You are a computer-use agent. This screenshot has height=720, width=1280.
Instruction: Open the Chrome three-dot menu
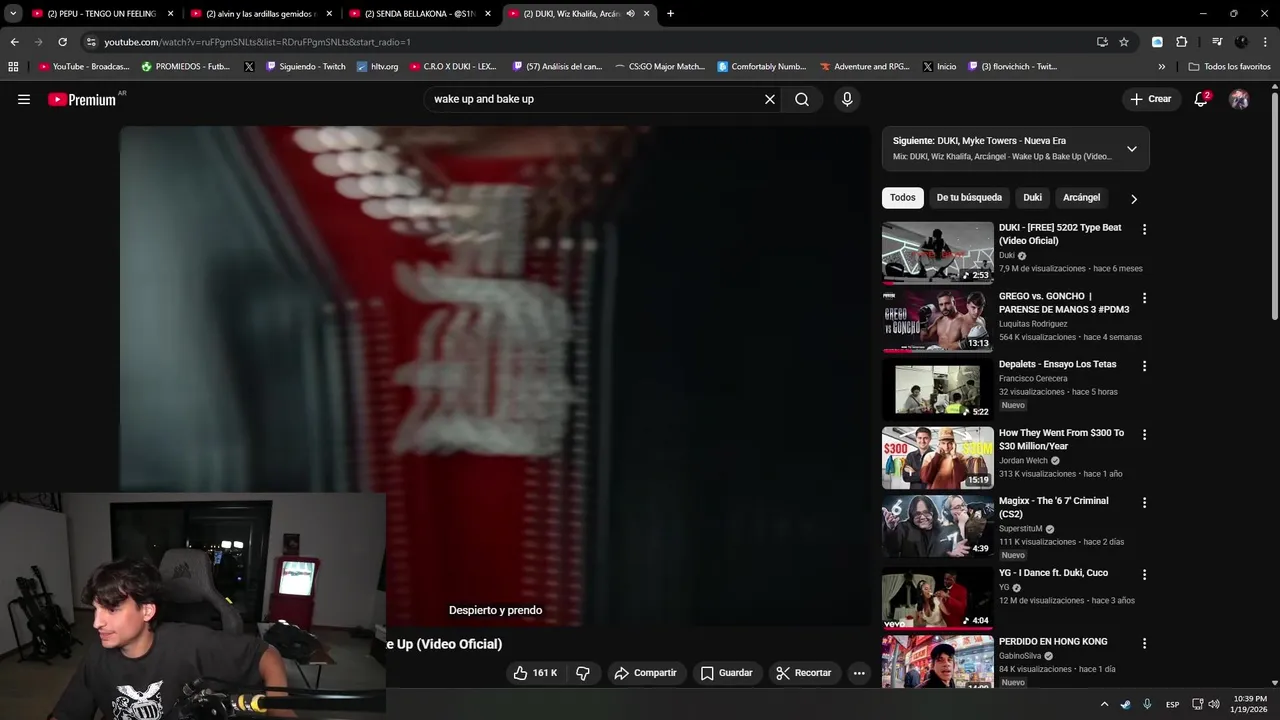click(1265, 42)
